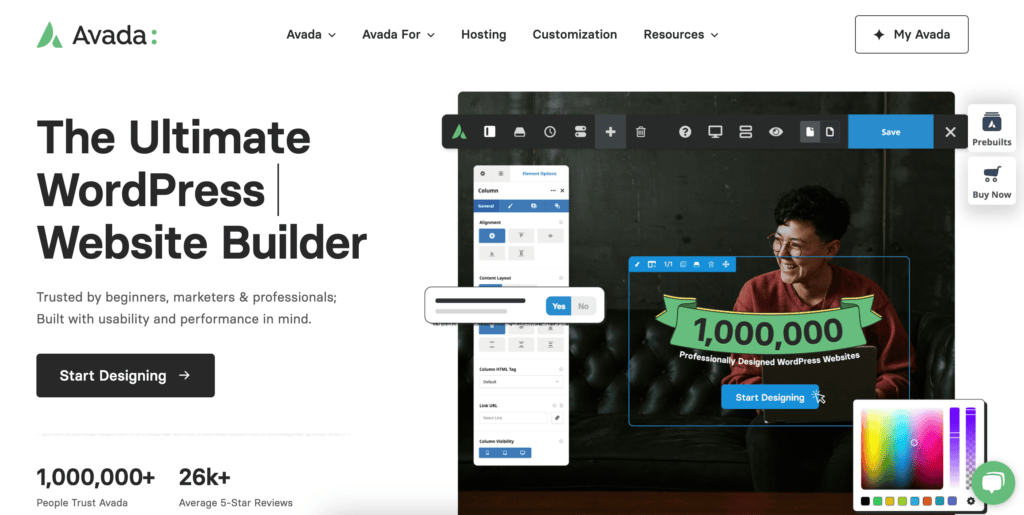Click the blue Start Designing button in preview
The height and width of the screenshot is (515, 1024).
770,397
